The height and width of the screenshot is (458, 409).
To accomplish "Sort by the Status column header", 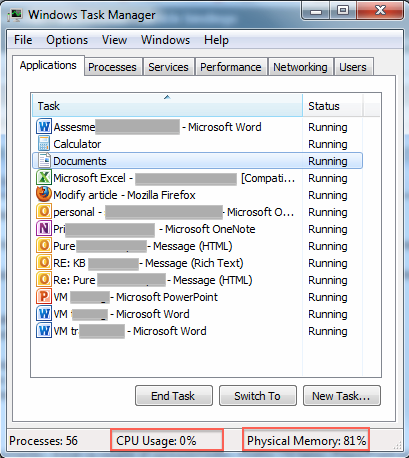I will pyautogui.click(x=333, y=106).
